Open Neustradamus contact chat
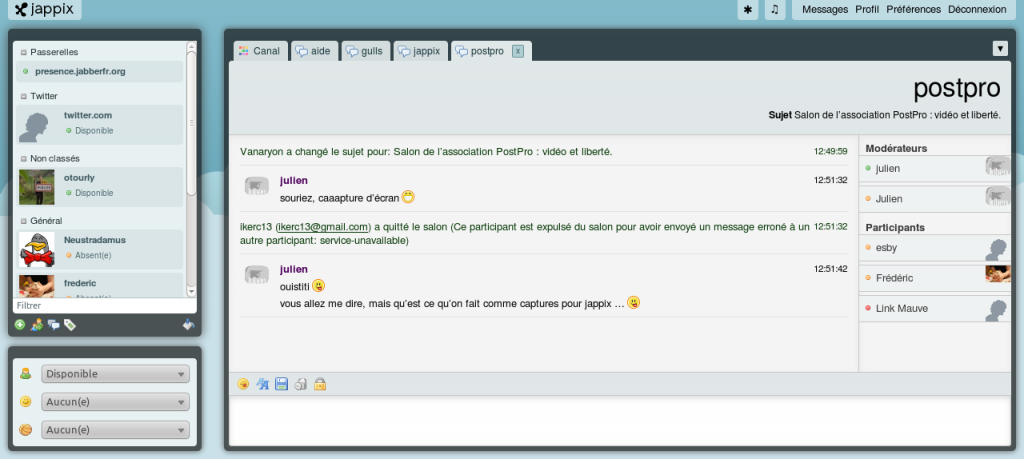The image size is (1024, 459). pos(99,249)
